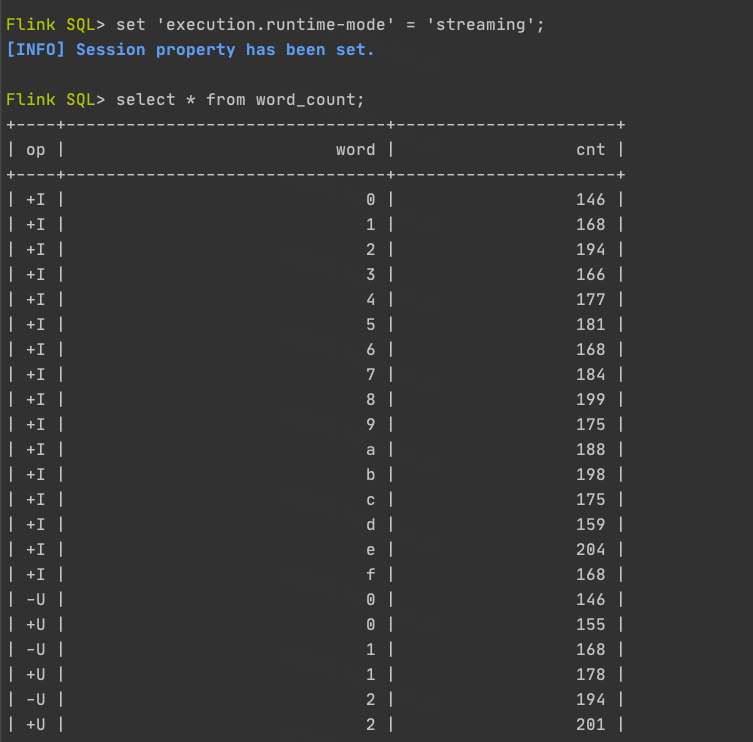The height and width of the screenshot is (742, 753).
Task: Select cnt value 199
Action: 590,399
